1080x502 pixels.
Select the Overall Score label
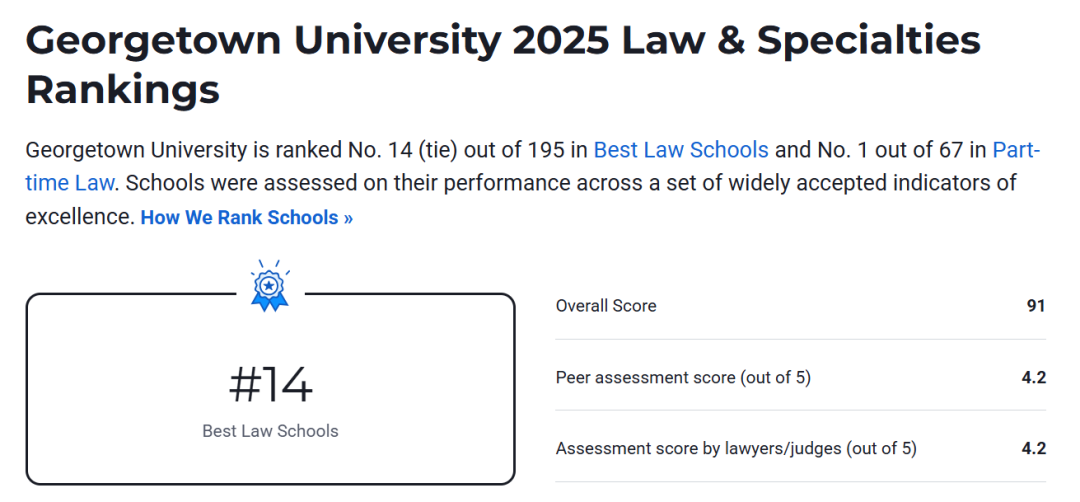606,306
